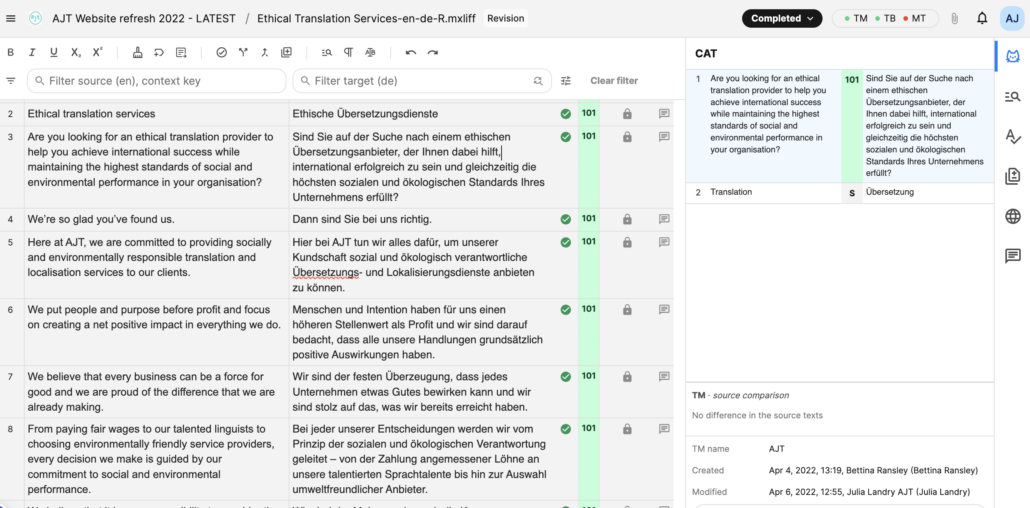Screen dimensions: 1030x508
Task: Click the target text 'Dann sind Sie bei uns richtig.'
Action: pyautogui.click(x=362, y=219)
